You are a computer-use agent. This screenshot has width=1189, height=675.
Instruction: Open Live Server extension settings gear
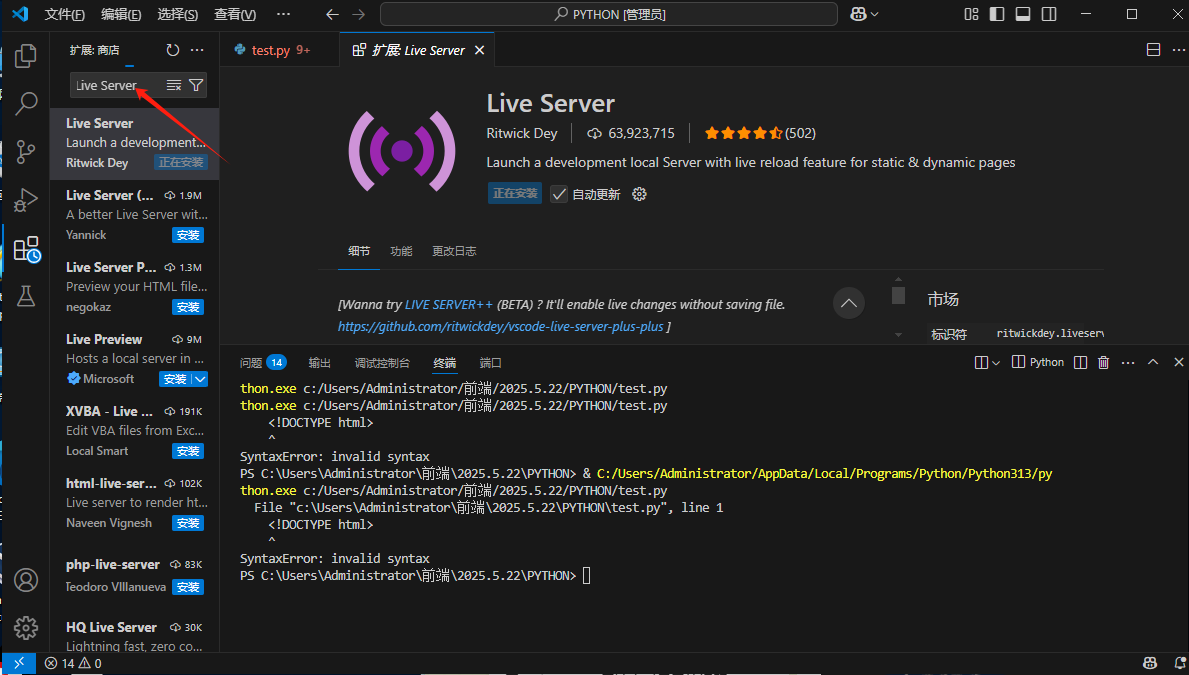(x=639, y=194)
